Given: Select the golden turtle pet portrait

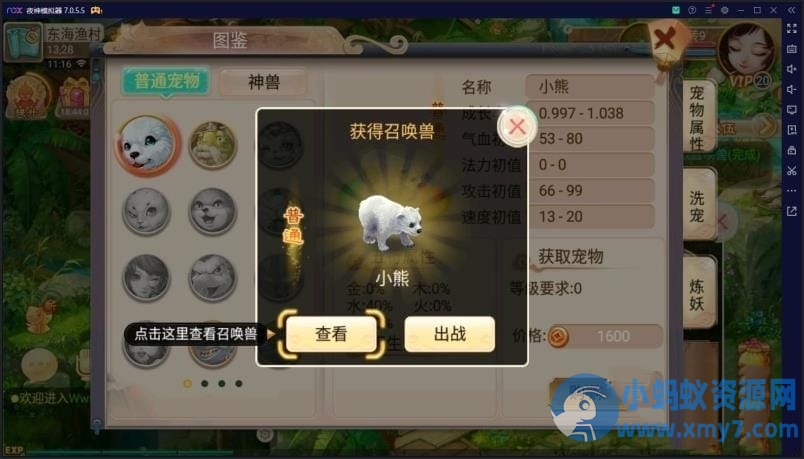Looking at the screenshot, I should pyautogui.click(x=212, y=145).
